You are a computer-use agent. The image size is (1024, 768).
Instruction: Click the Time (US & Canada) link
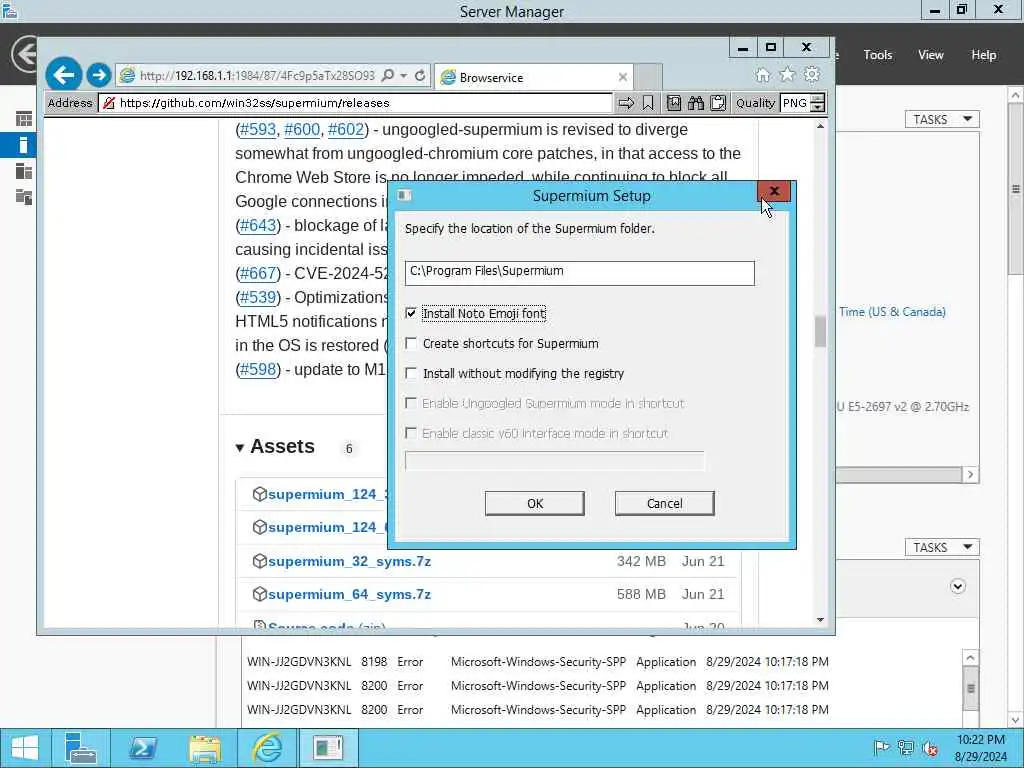pos(892,312)
